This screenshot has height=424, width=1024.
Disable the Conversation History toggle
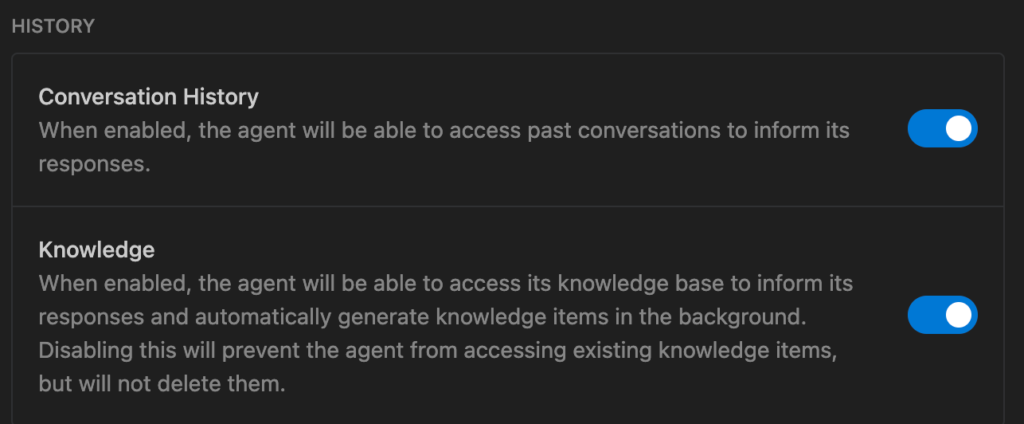[x=941, y=128]
